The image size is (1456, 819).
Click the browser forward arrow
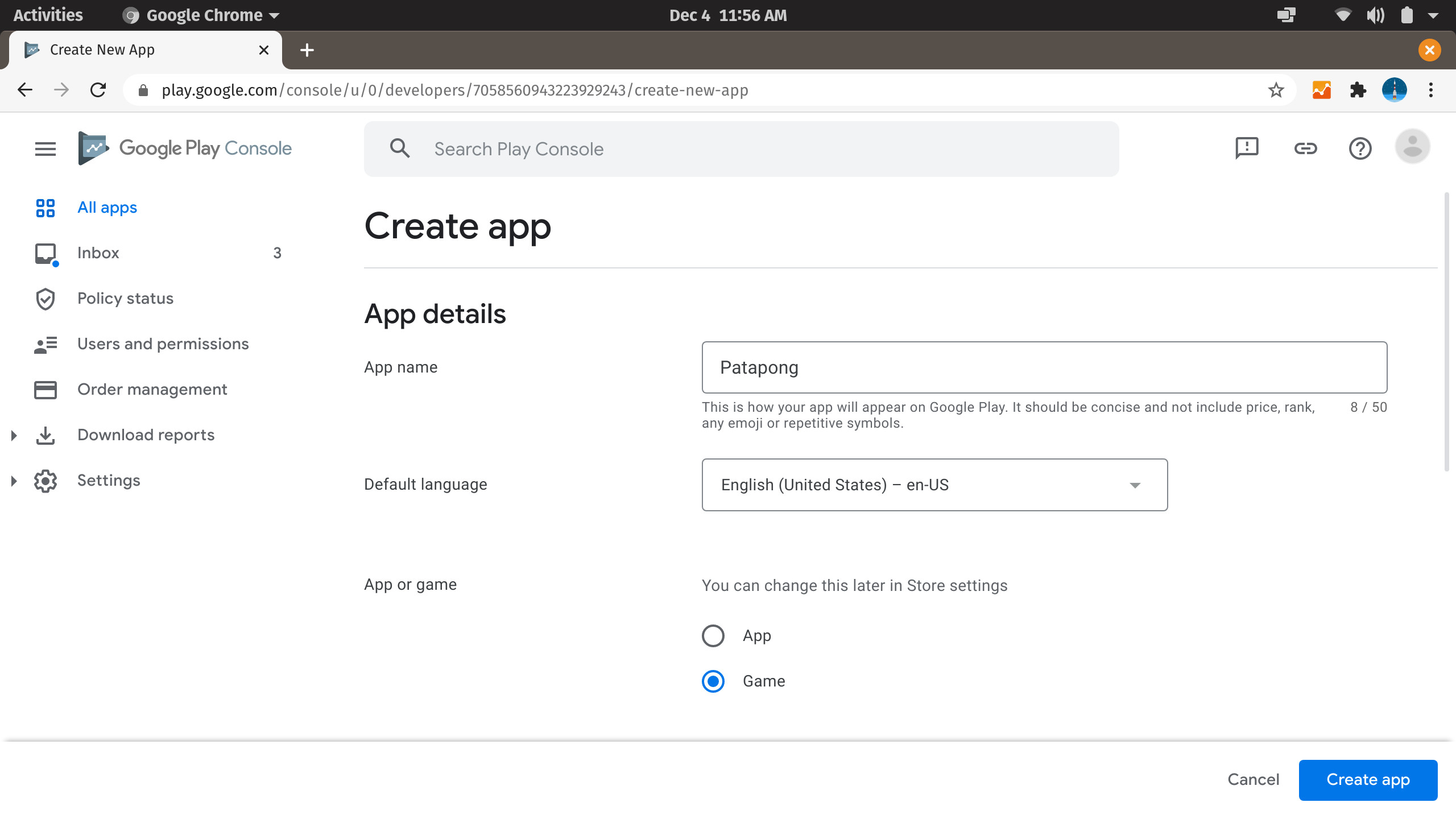tap(61, 90)
